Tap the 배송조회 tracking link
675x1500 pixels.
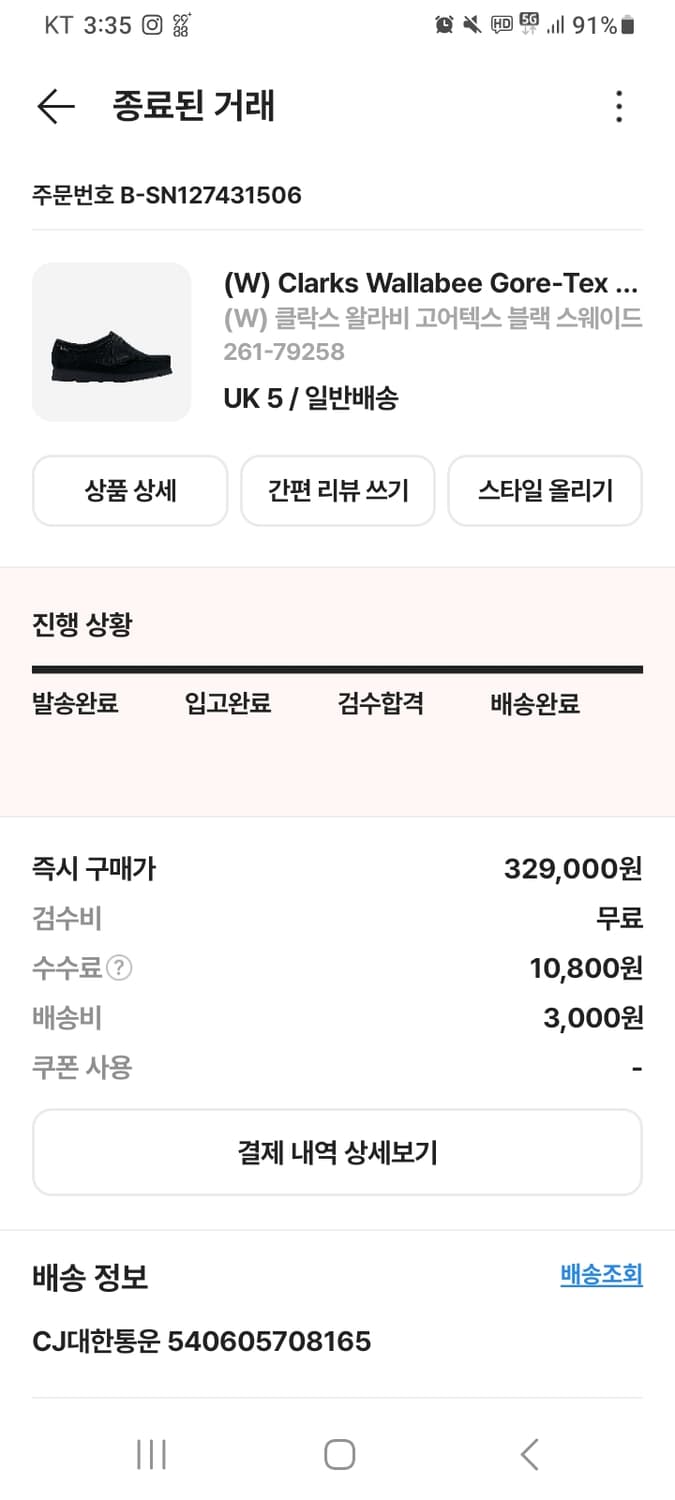pos(601,1275)
